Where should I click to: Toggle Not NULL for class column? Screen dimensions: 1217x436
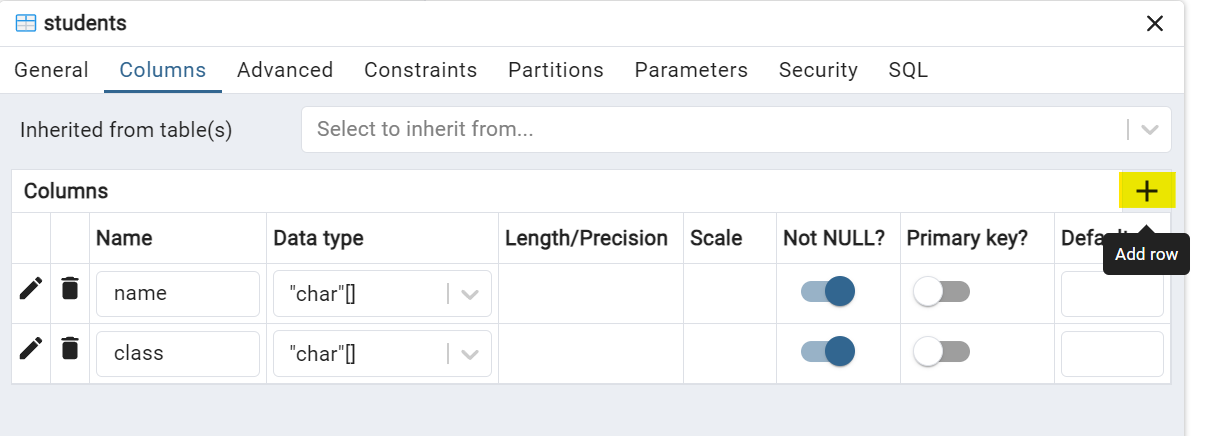tap(828, 351)
